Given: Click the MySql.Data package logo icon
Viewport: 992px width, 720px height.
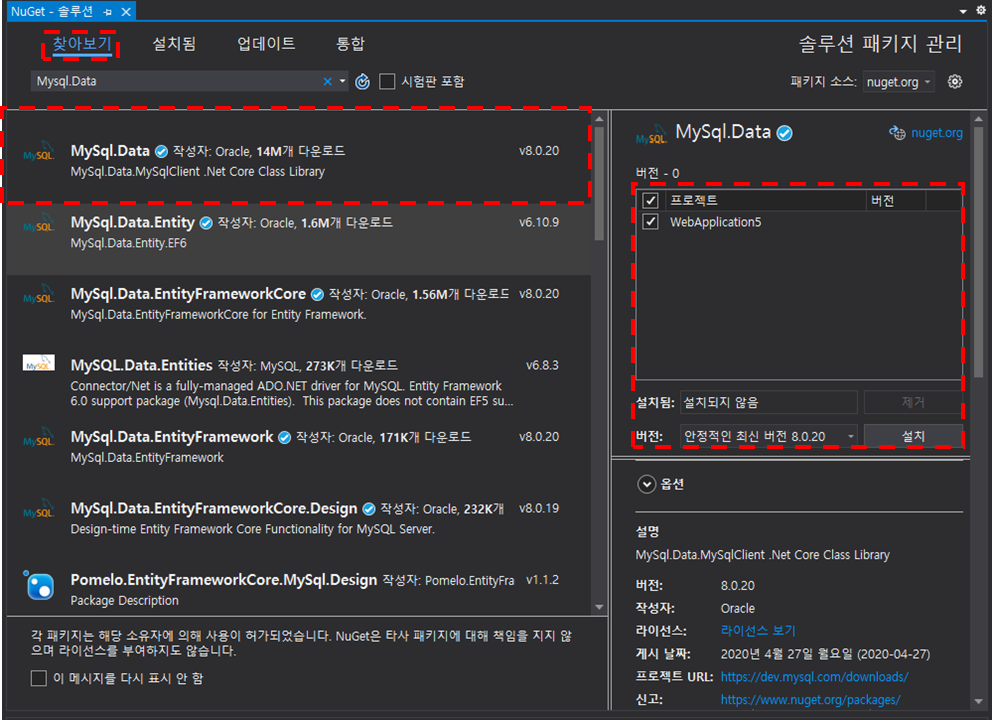Looking at the screenshot, I should tap(39, 152).
